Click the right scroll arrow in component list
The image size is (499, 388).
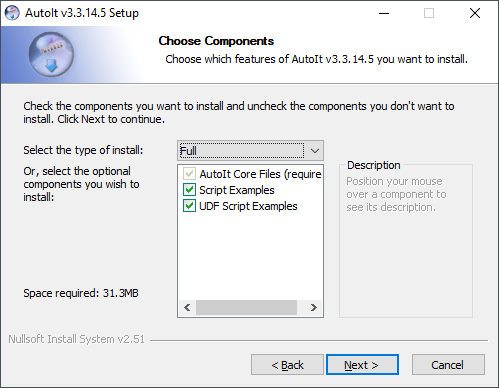(x=314, y=307)
